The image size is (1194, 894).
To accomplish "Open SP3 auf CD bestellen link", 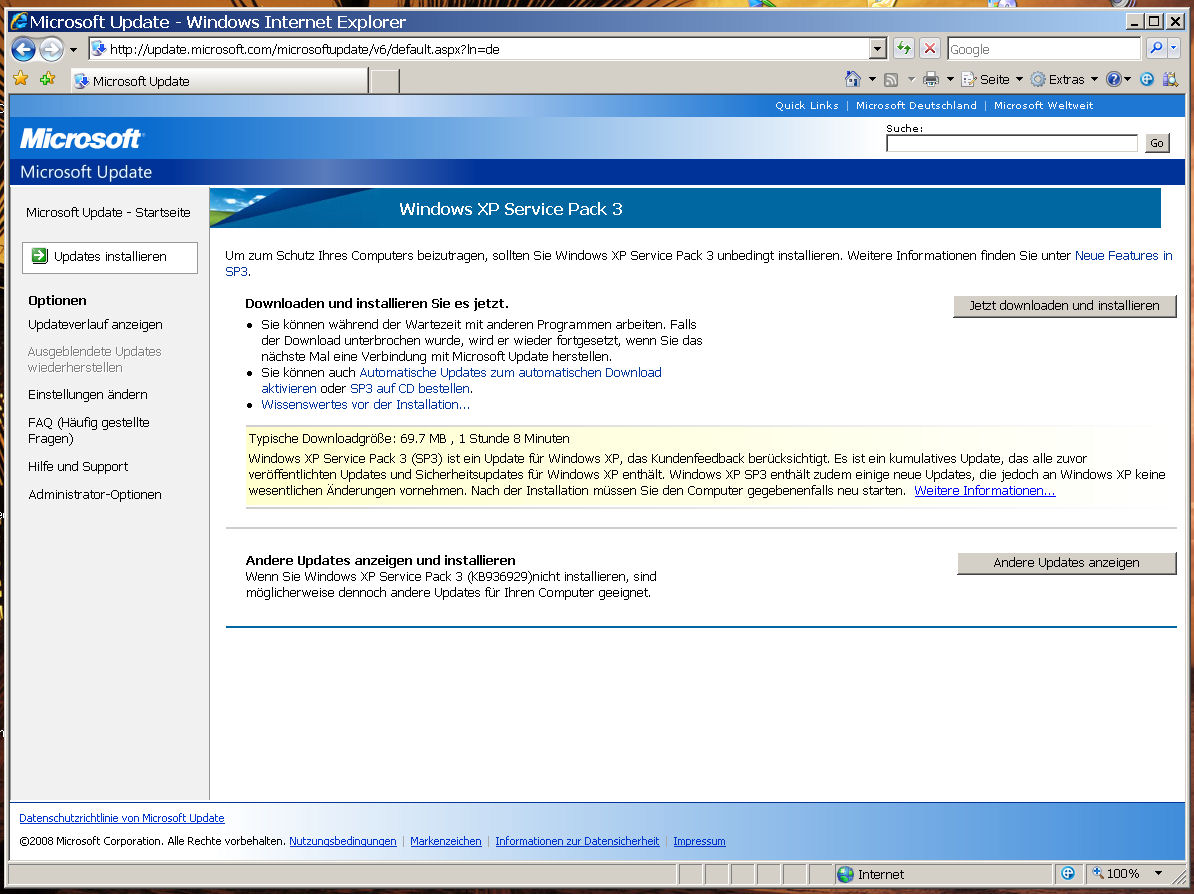I will (410, 388).
